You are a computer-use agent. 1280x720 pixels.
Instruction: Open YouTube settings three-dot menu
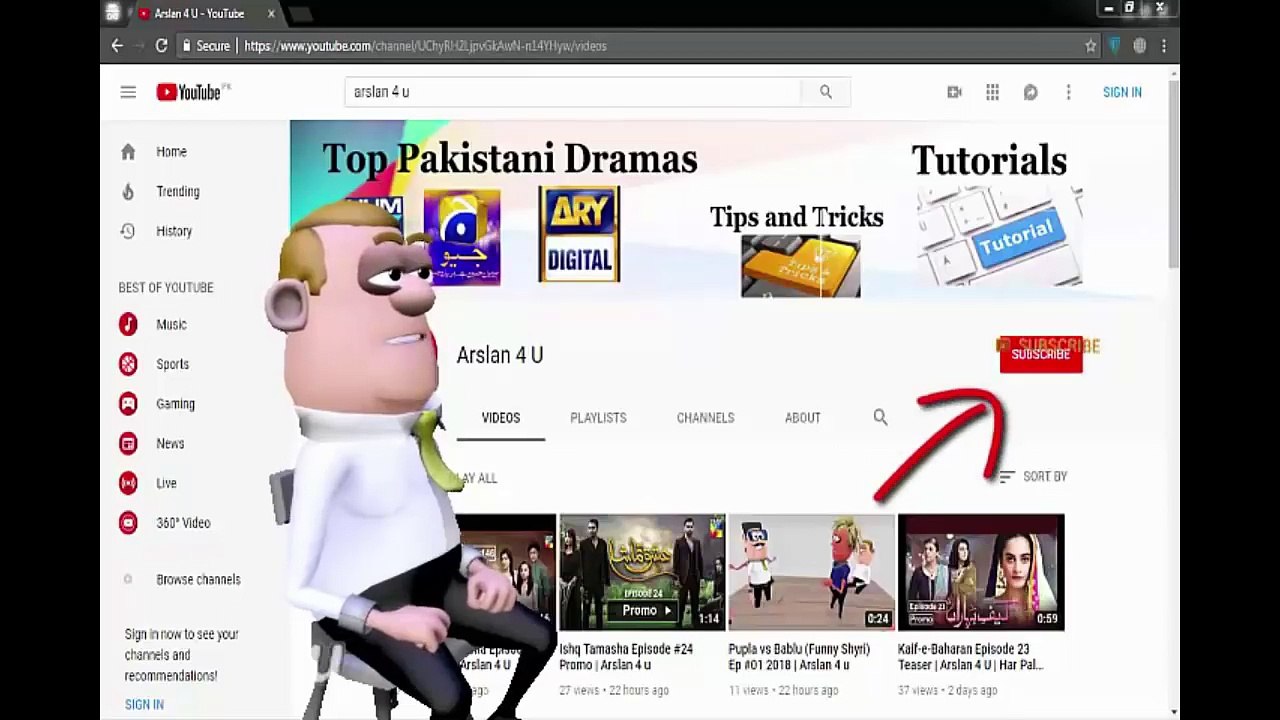(x=1068, y=92)
